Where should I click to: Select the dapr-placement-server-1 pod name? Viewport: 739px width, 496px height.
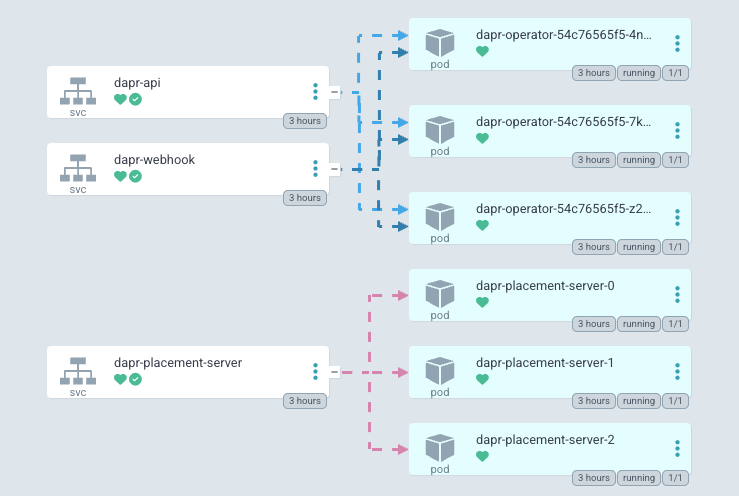coord(545,363)
